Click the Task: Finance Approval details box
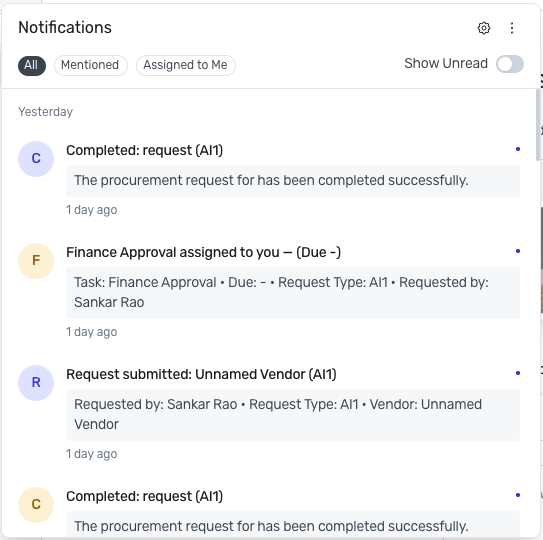Image resolution: width=543 pixels, height=540 pixels. [293, 293]
